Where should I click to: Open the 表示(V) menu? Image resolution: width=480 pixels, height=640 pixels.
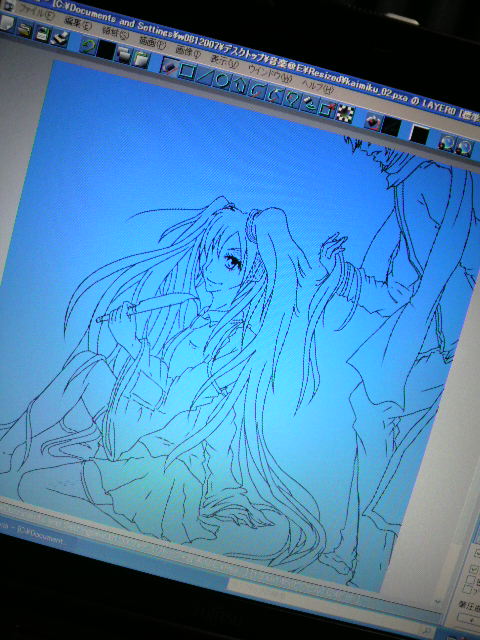click(224, 62)
